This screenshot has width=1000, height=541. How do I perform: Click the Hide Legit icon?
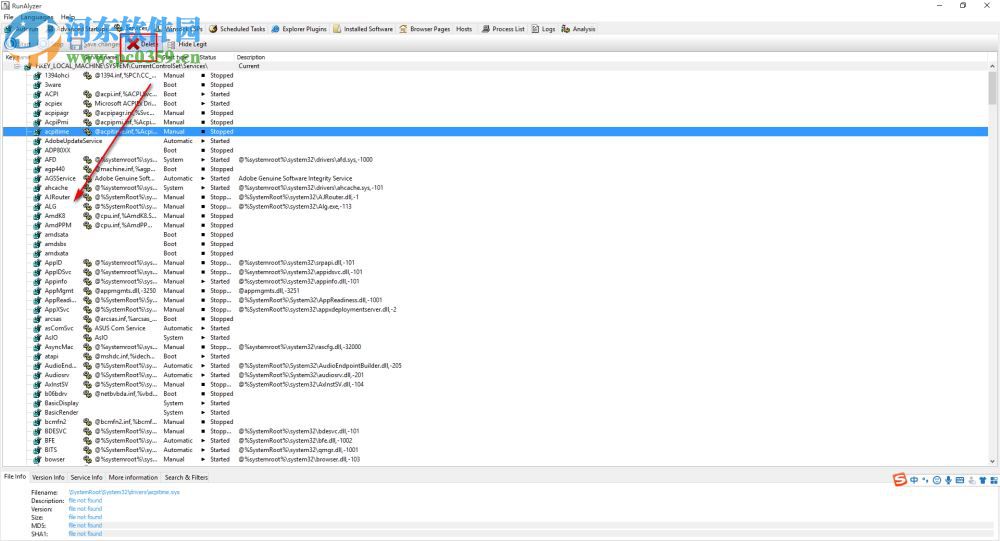tap(171, 45)
